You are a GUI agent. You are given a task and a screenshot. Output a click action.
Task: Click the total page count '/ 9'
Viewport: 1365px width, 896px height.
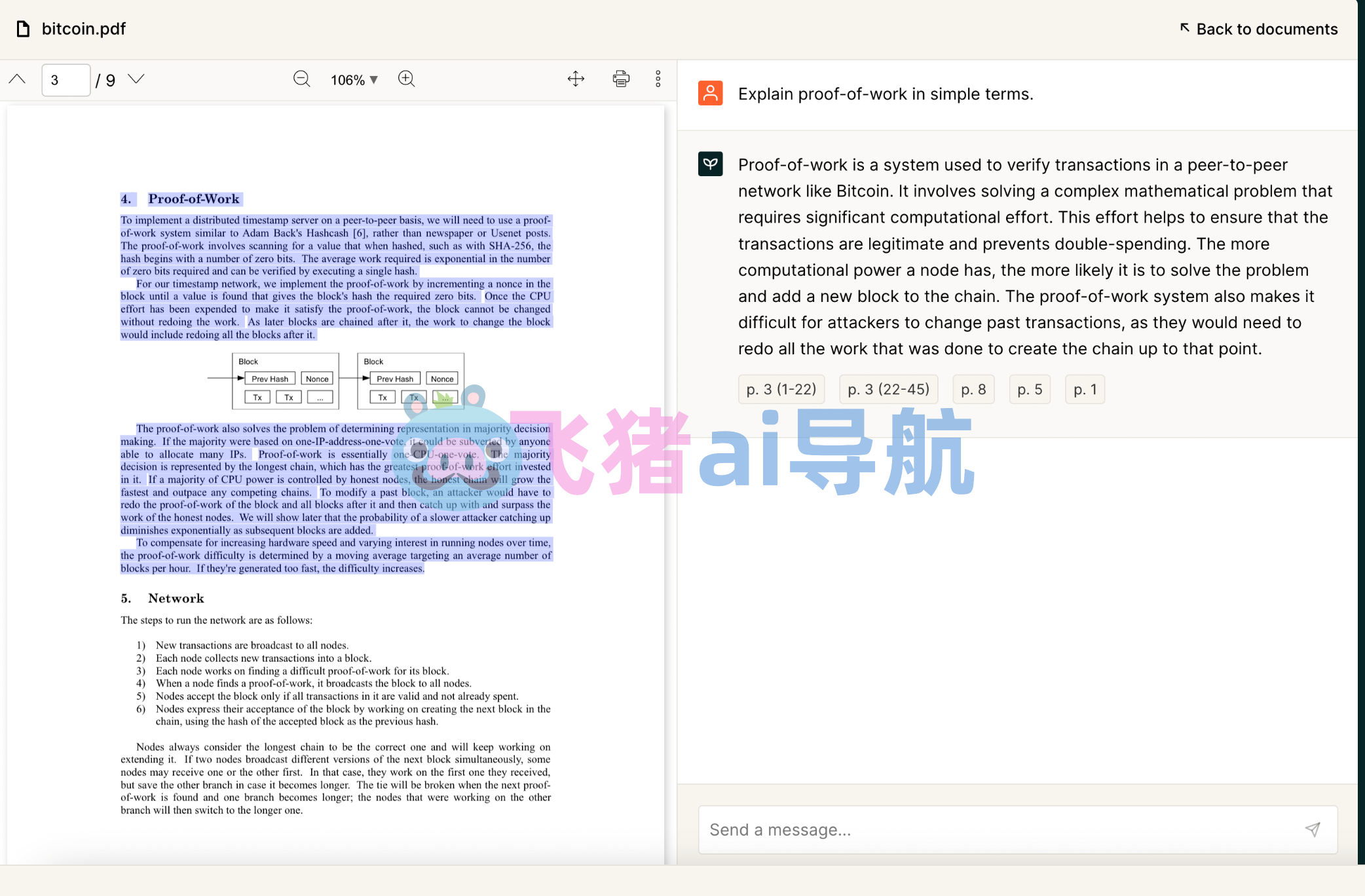pos(105,80)
